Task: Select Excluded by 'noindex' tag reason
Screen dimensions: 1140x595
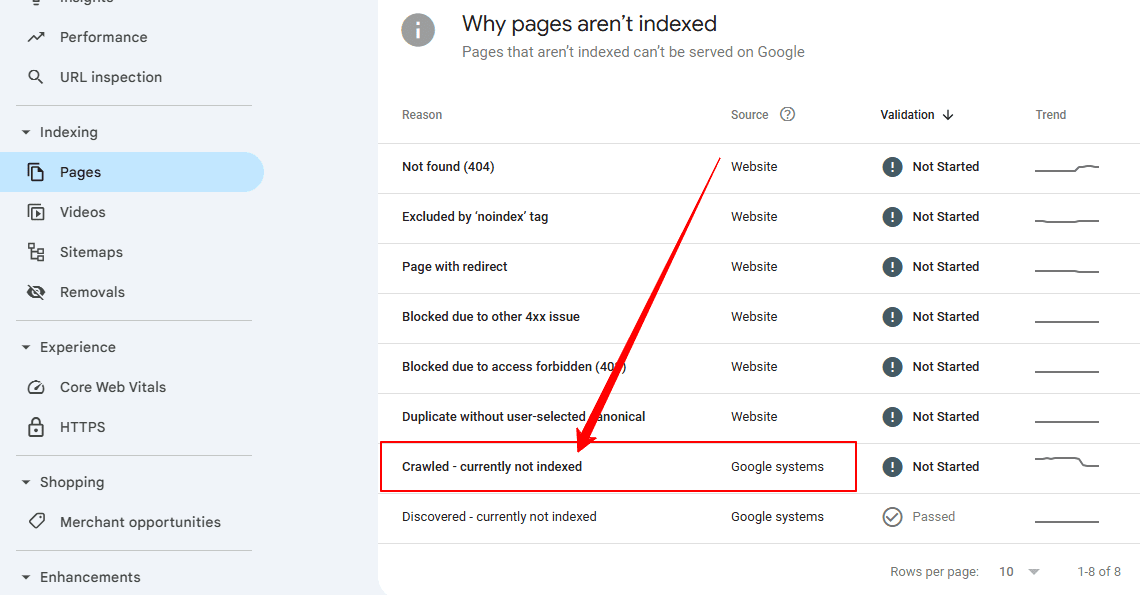Action: coord(475,217)
